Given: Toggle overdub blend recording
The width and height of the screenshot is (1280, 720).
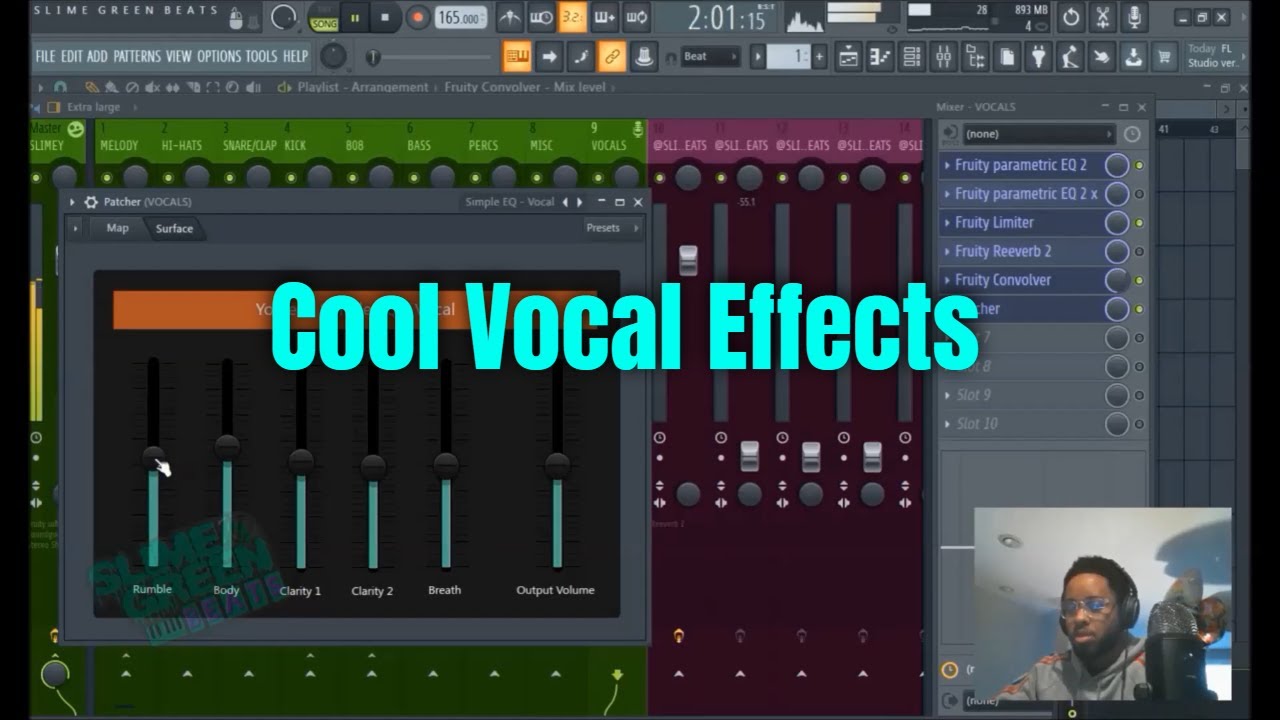Looking at the screenshot, I should tap(605, 17).
